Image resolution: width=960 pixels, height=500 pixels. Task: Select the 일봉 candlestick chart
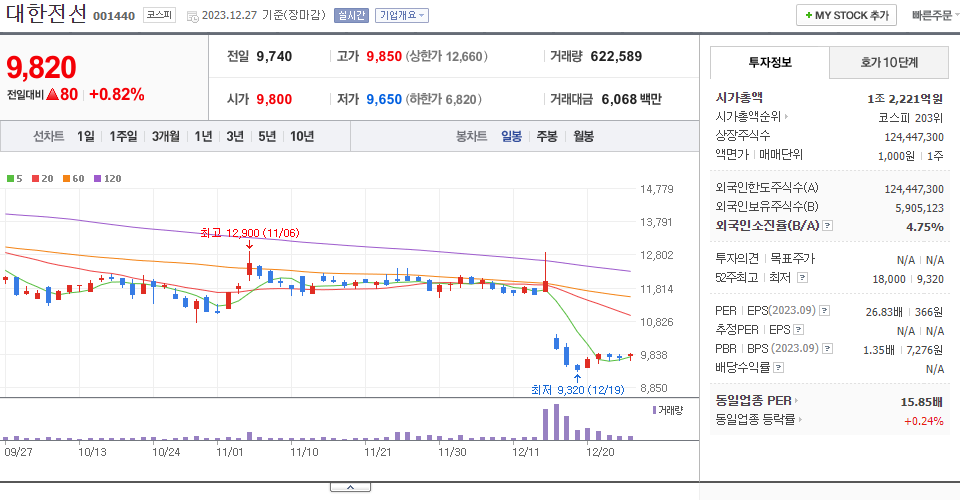coord(511,136)
